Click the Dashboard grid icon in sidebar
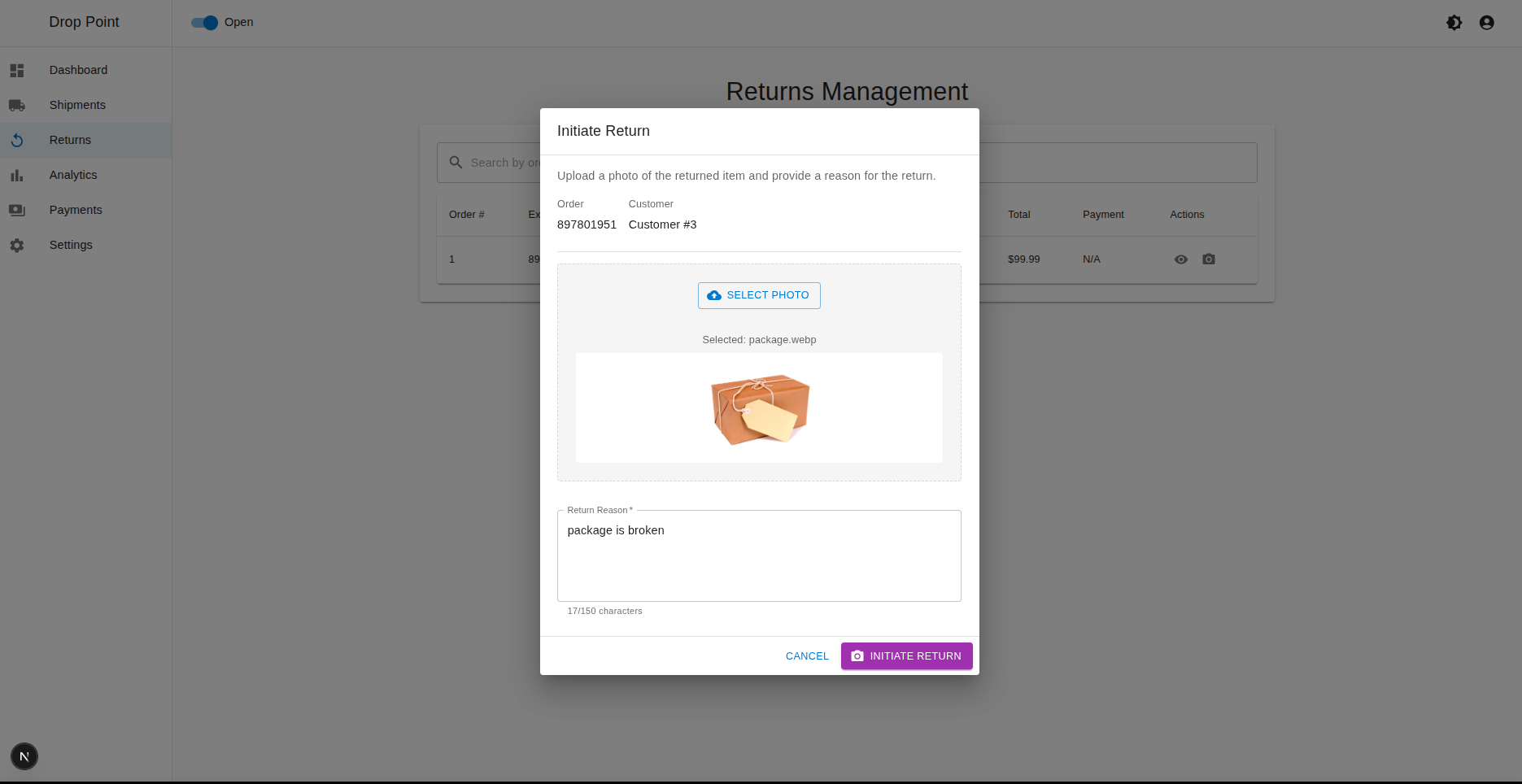 point(17,71)
